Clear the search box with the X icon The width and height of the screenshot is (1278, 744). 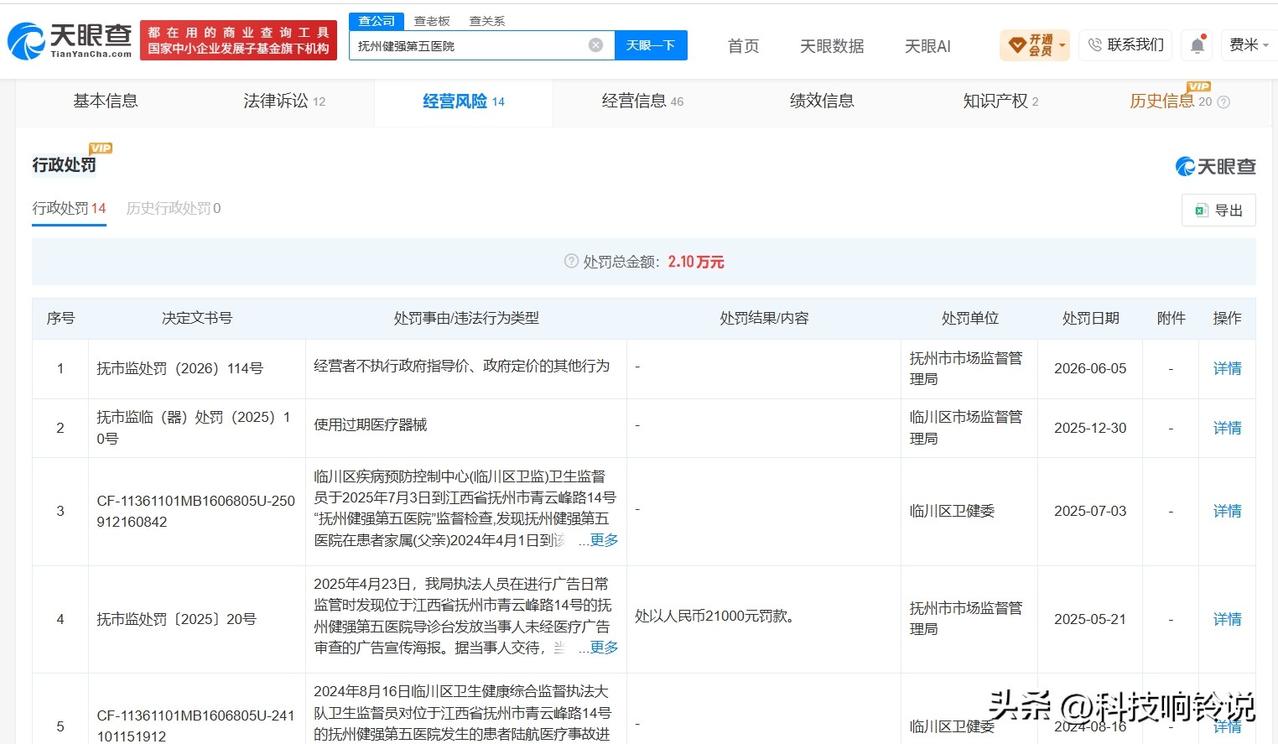[595, 45]
